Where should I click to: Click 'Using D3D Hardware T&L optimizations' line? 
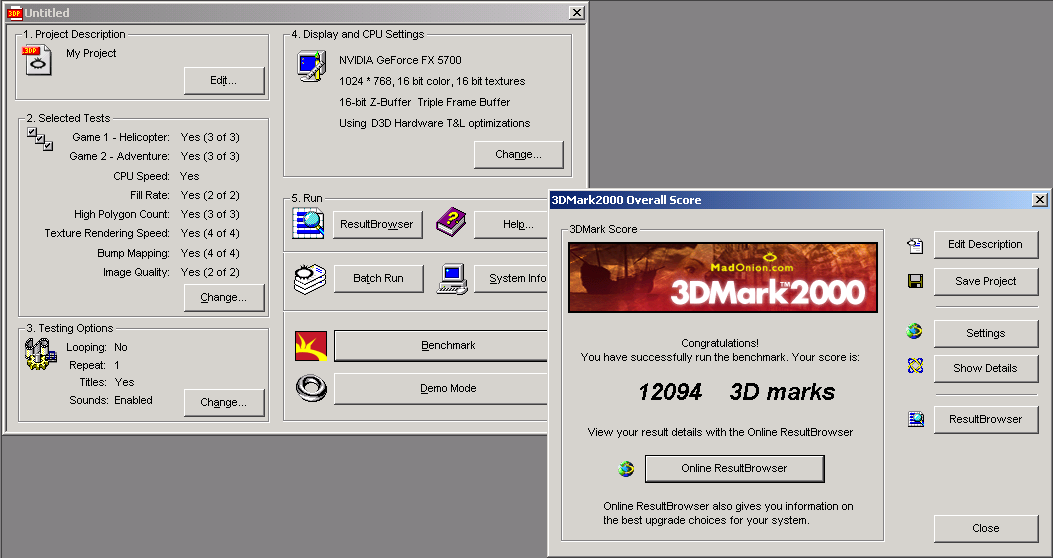434,123
